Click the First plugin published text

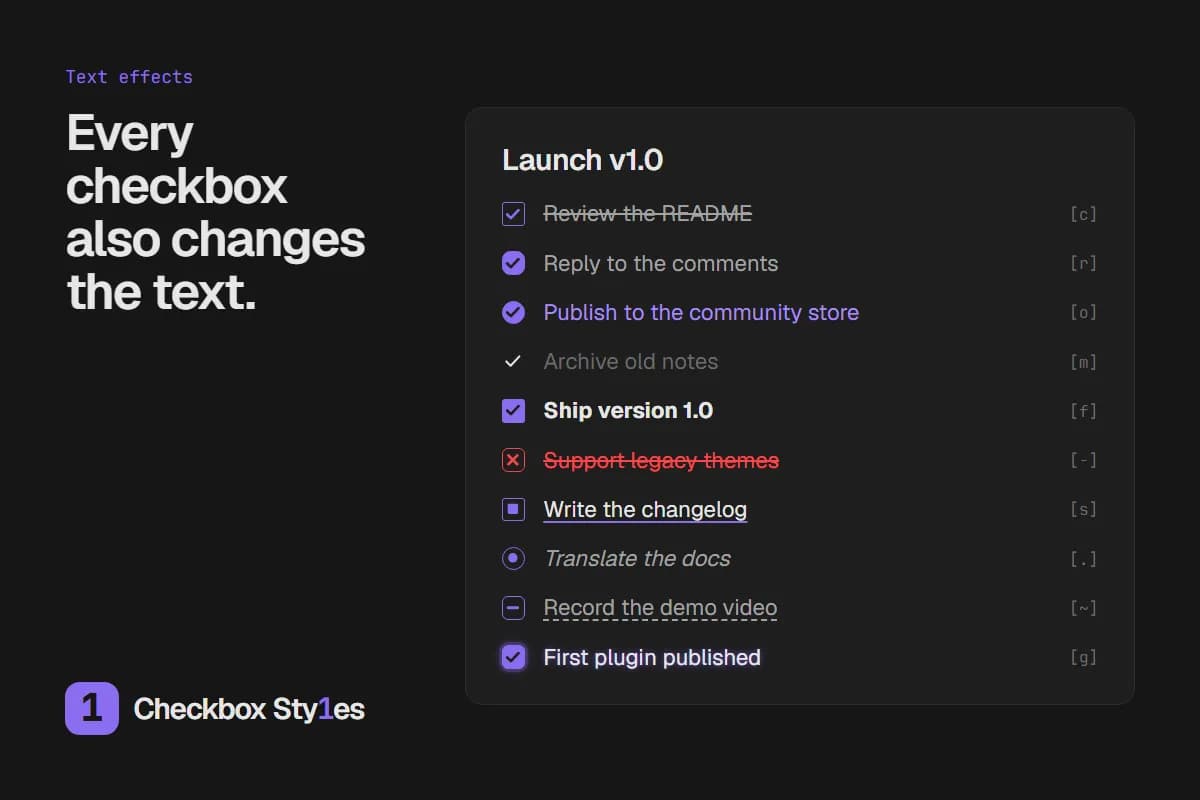pos(652,657)
